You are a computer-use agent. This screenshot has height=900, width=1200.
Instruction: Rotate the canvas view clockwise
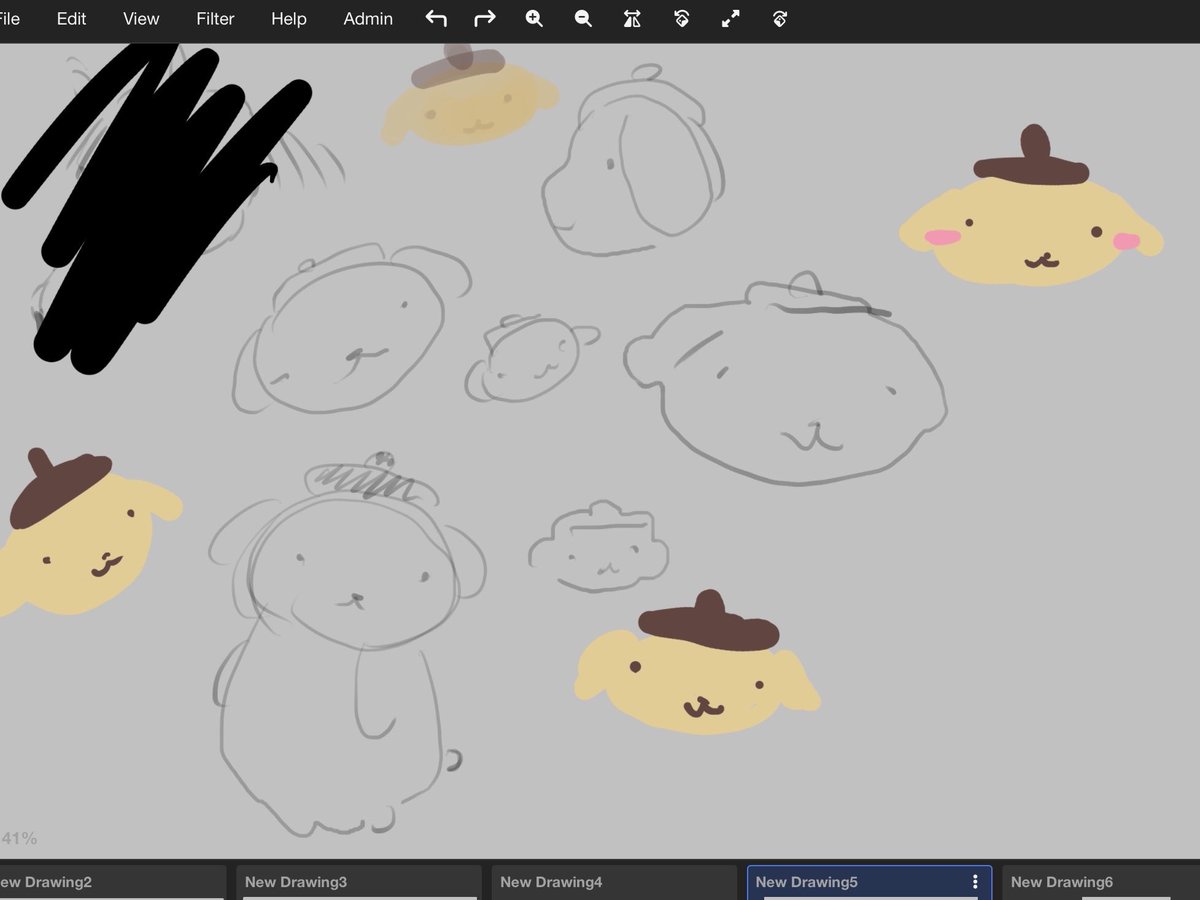click(x=780, y=19)
